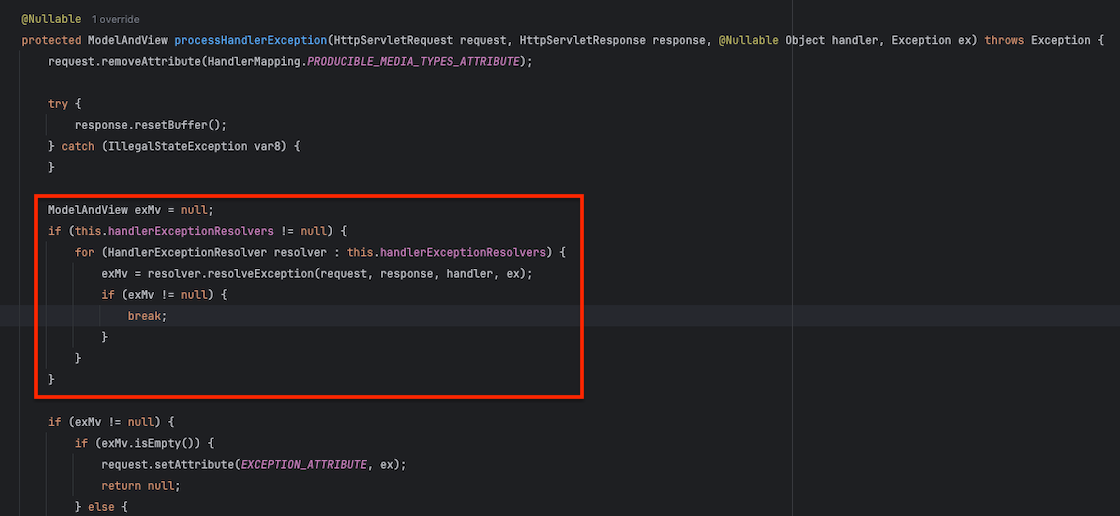Click the 'throws' keyword in method signature
This screenshot has width=1120, height=516.
click(1005, 40)
